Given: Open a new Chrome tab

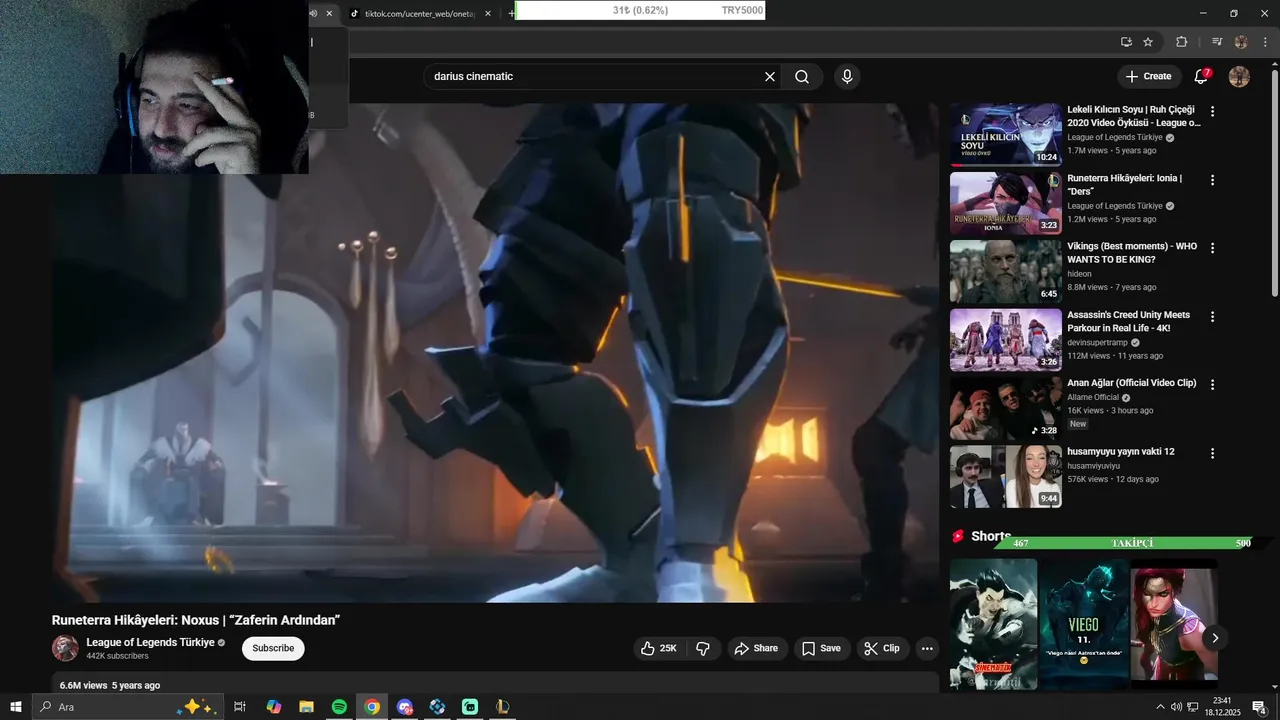Looking at the screenshot, I should pos(511,13).
